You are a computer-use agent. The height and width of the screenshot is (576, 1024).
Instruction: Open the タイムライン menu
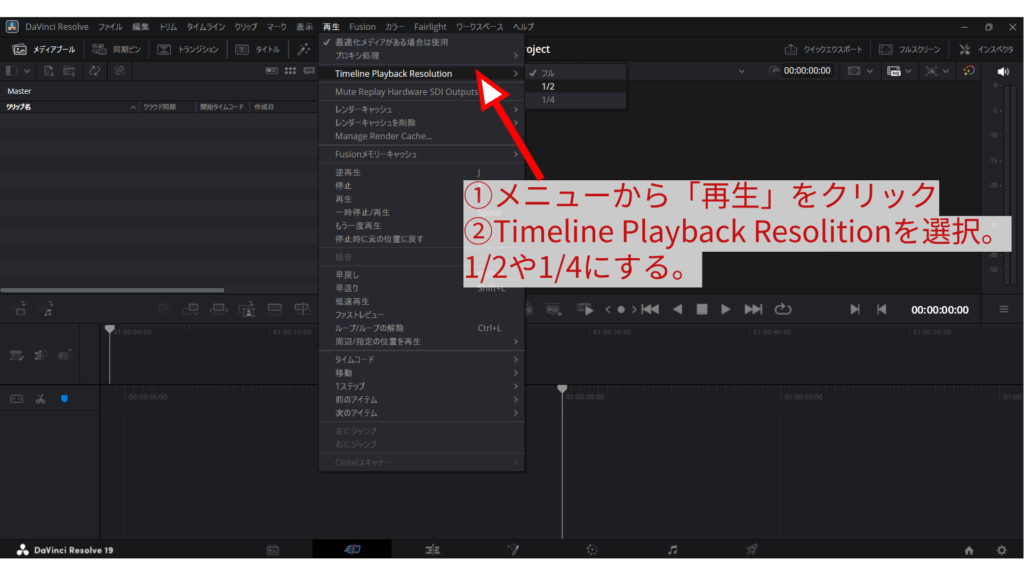[x=206, y=27]
